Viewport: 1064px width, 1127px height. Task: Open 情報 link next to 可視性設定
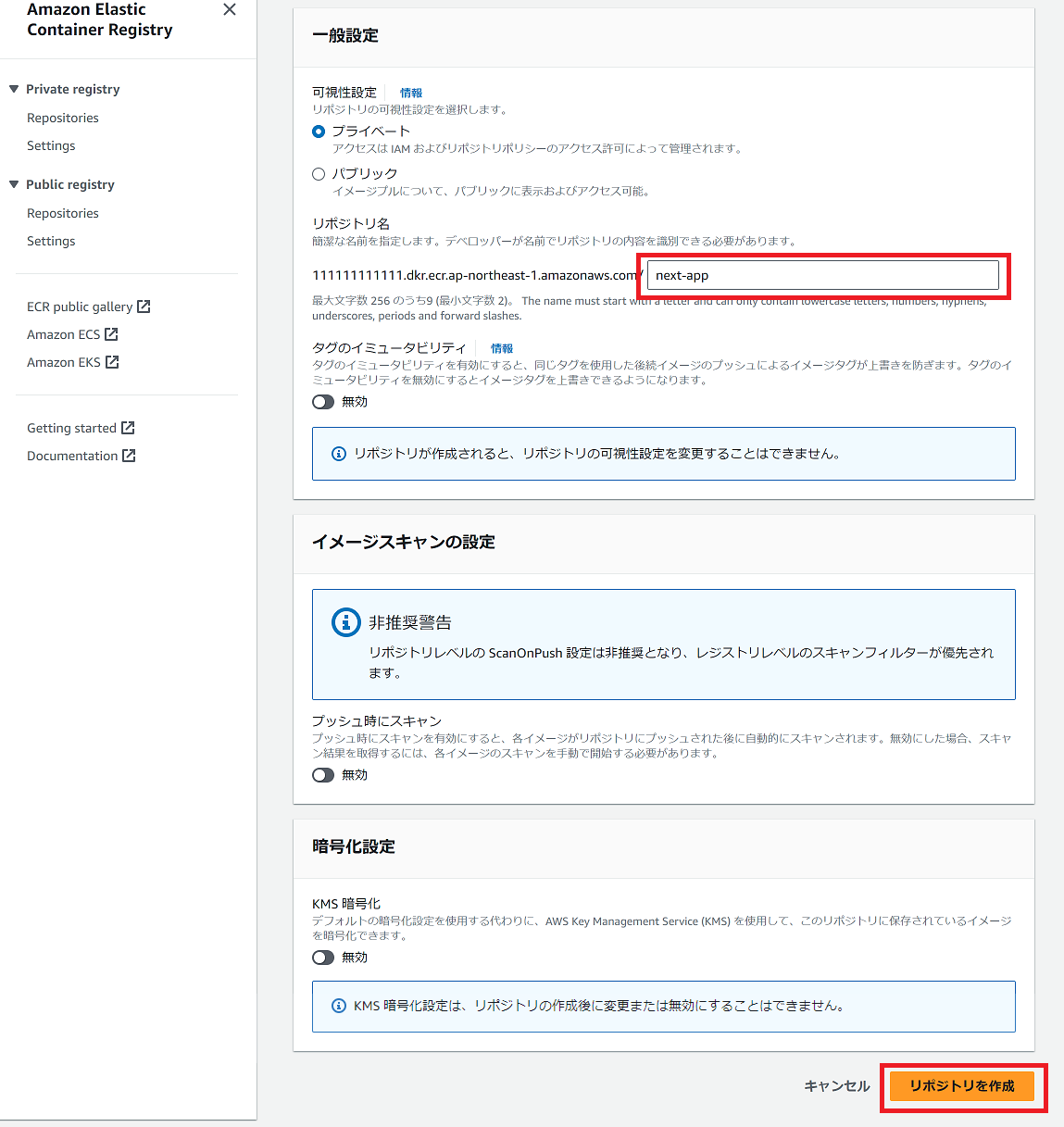tap(411, 93)
